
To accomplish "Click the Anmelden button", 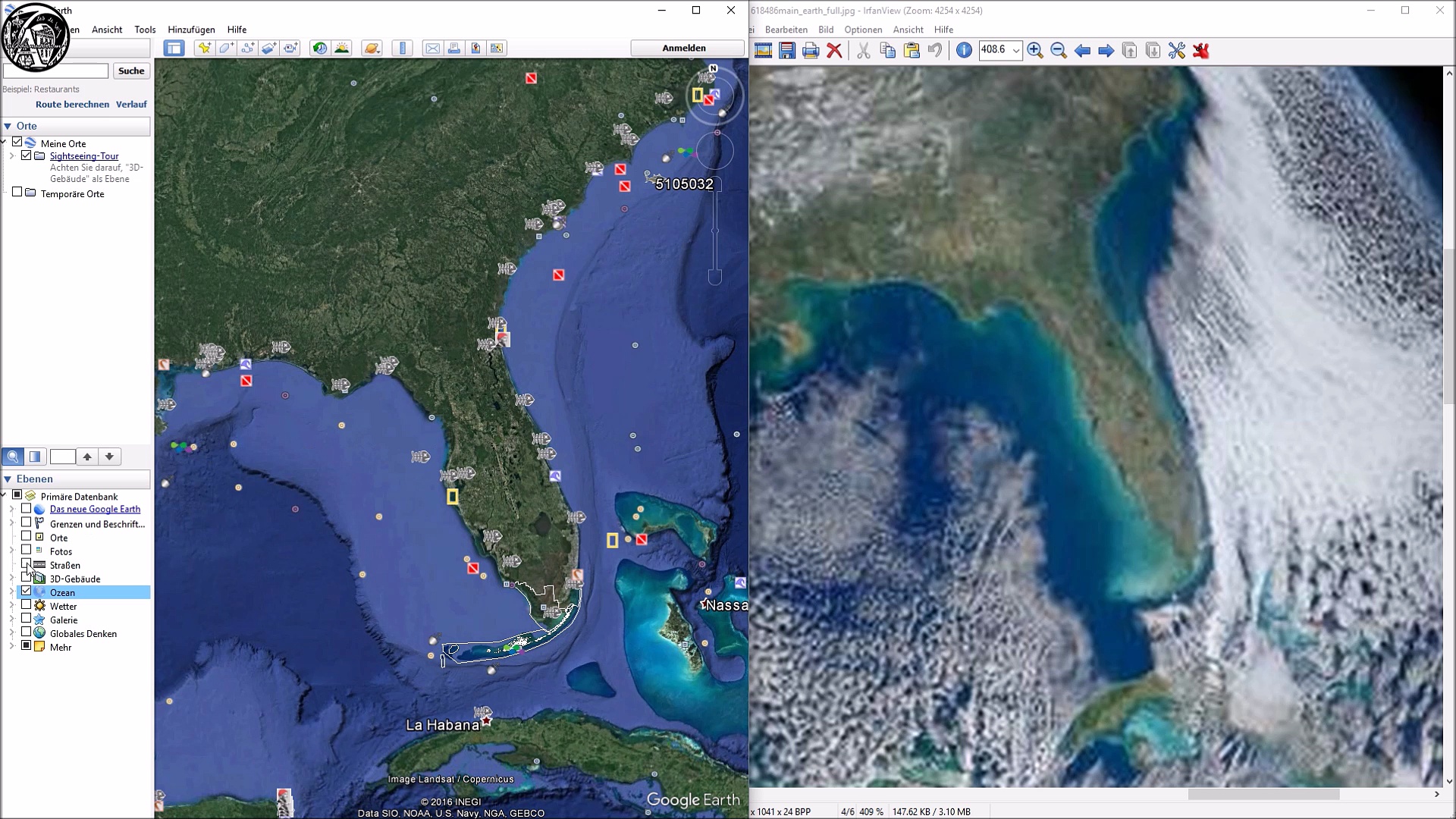I will [x=684, y=48].
